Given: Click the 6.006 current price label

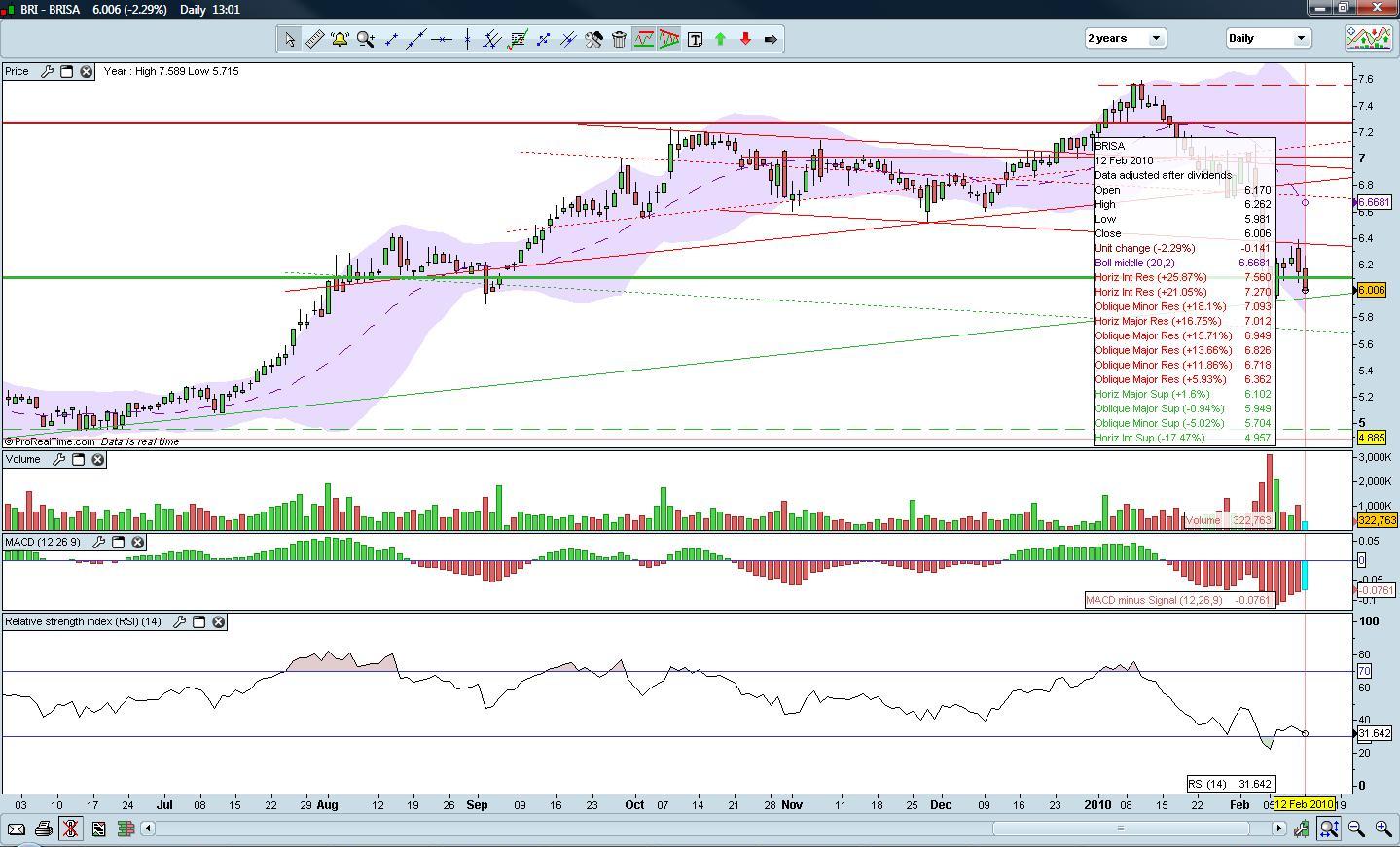Looking at the screenshot, I should (x=1371, y=290).
